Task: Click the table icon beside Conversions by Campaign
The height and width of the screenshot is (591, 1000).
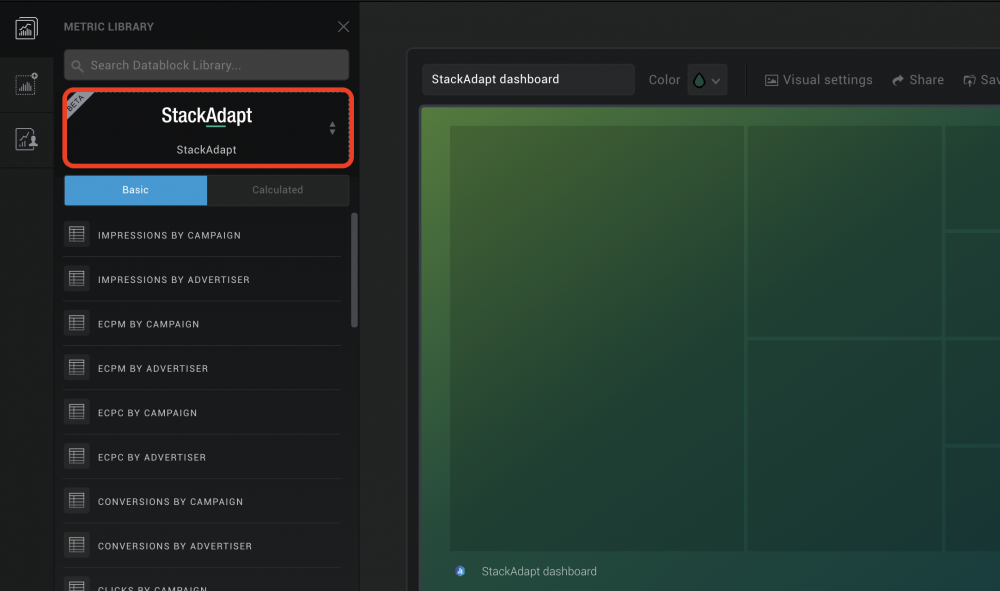Action: pos(77,501)
